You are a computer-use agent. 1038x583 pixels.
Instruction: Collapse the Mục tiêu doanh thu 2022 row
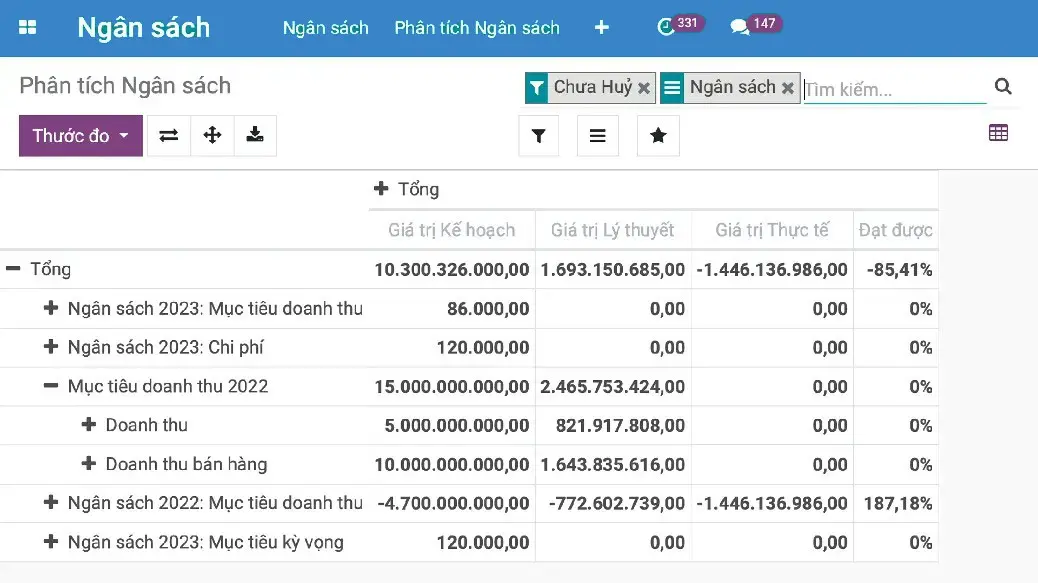(x=51, y=386)
